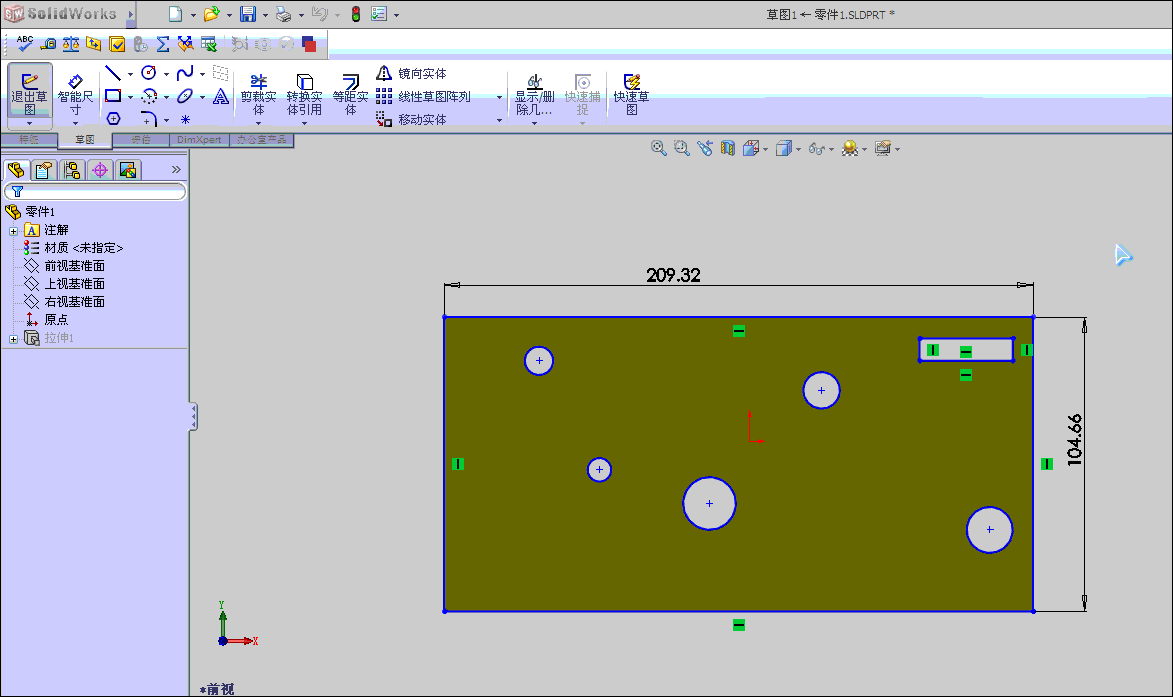Click the 转换实体引用 button
1173x697 pixels.
click(x=304, y=94)
